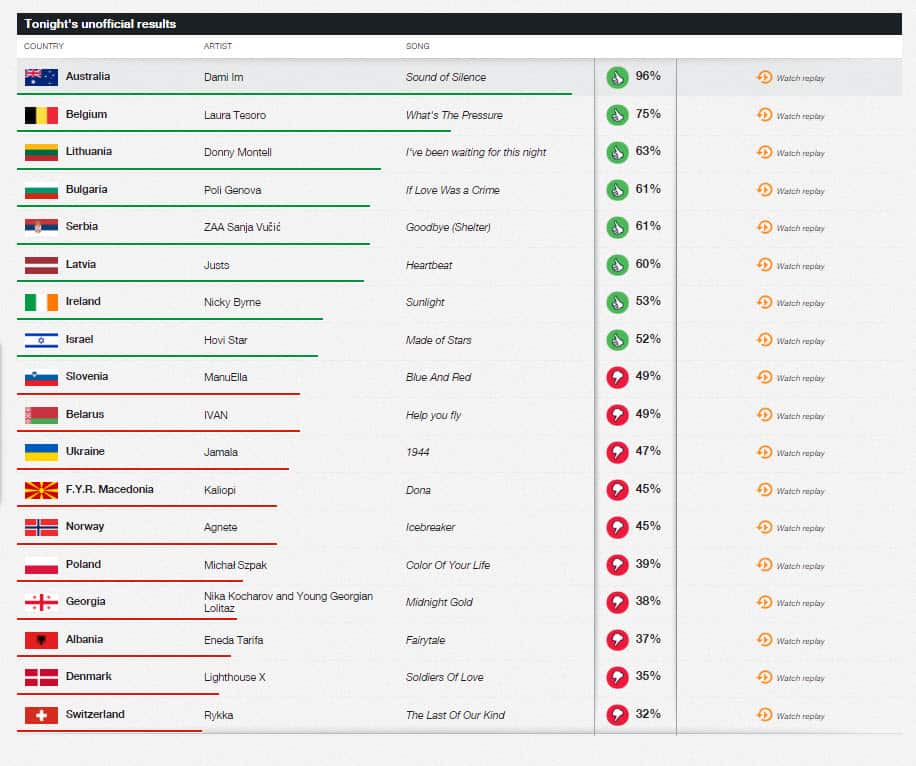The width and height of the screenshot is (916, 766).
Task: Click the Switzerland flag icon
Action: (x=41, y=715)
